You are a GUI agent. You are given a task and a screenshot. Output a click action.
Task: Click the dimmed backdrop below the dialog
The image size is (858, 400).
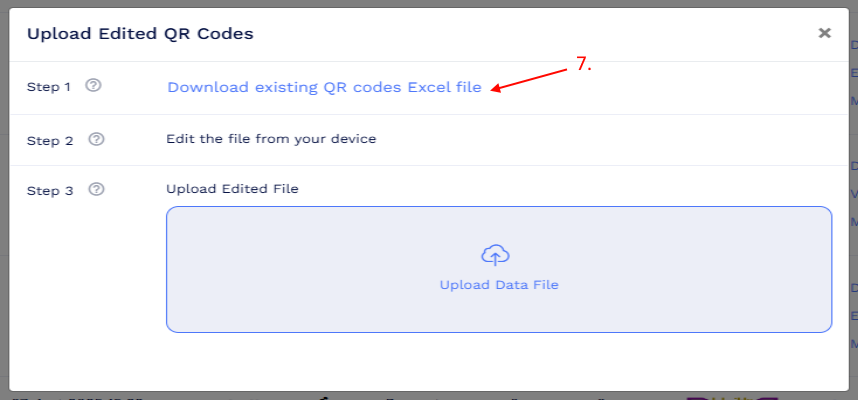pyautogui.click(x=383, y=396)
